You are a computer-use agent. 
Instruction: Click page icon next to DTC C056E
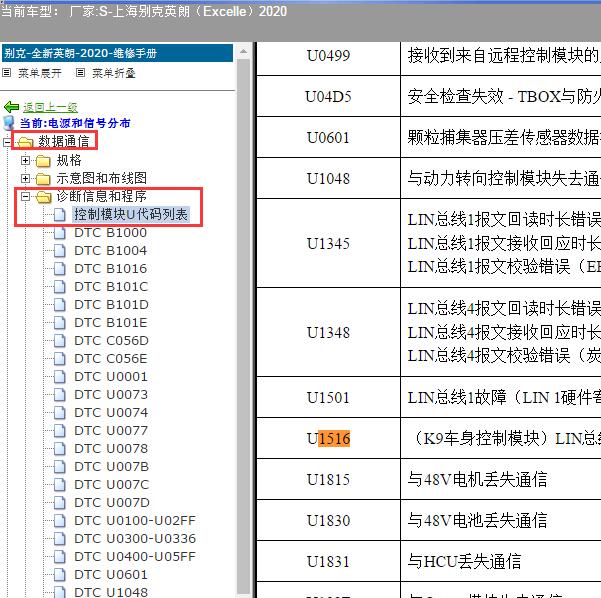[59, 359]
